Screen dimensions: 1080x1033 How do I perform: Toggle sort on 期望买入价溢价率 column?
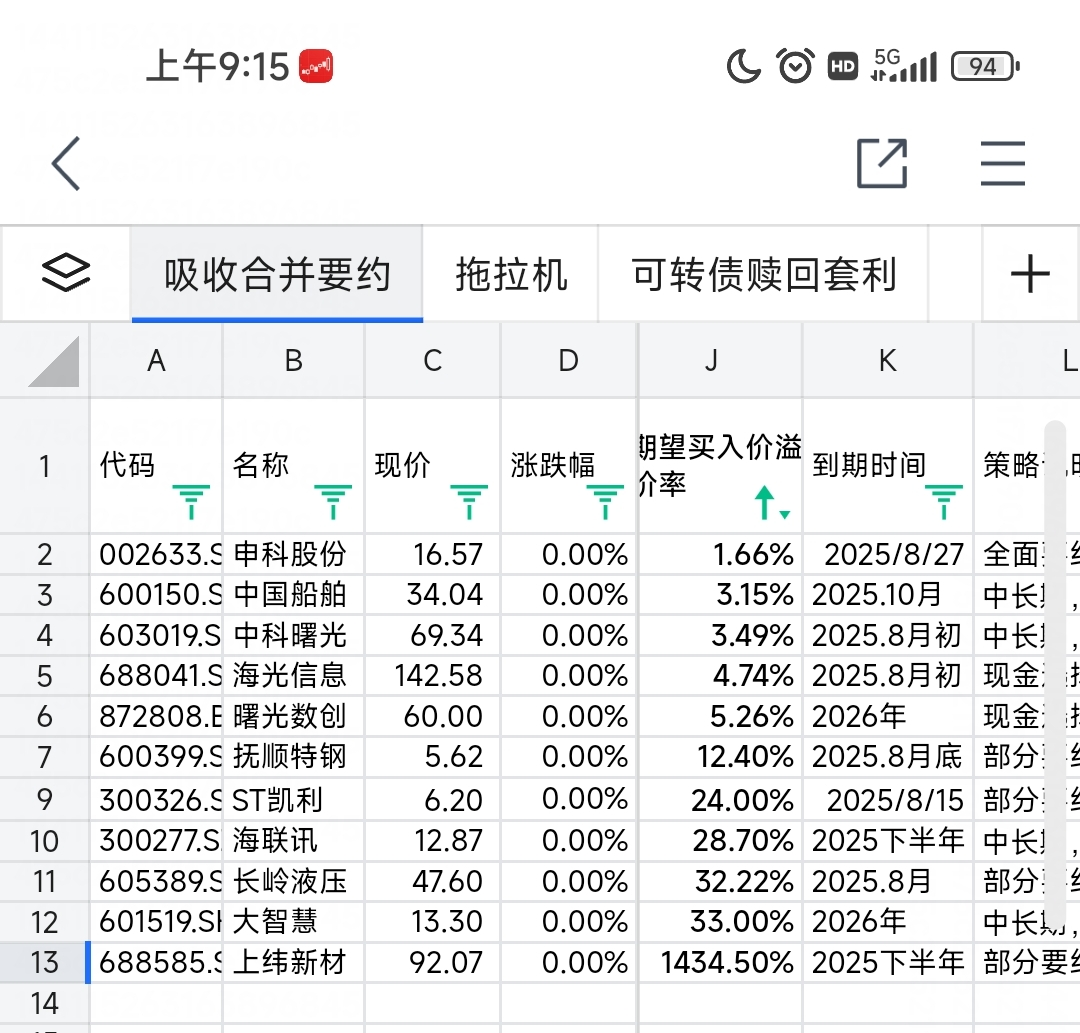(x=770, y=502)
